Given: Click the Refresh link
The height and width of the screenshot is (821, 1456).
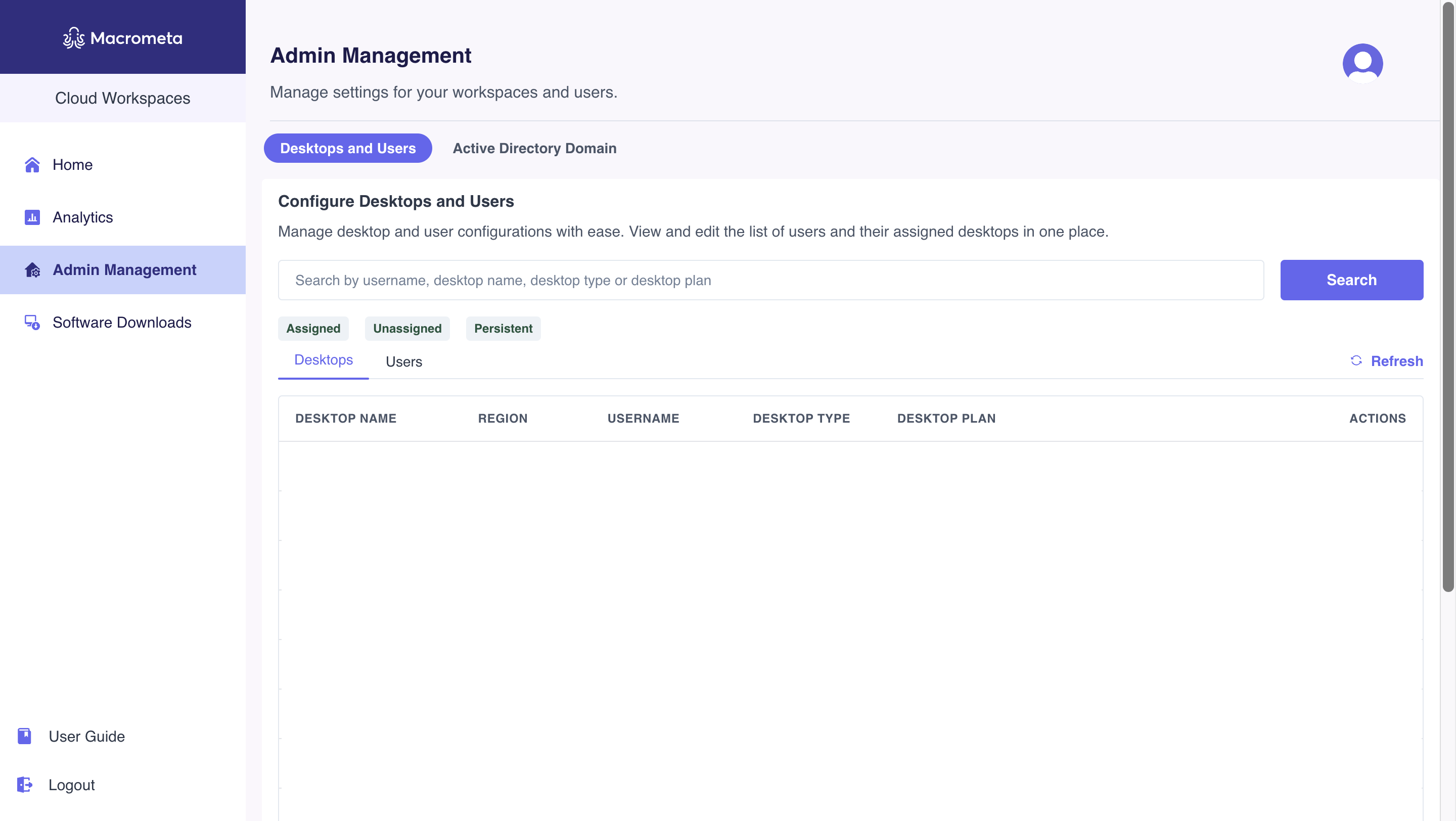Looking at the screenshot, I should [x=1397, y=361].
